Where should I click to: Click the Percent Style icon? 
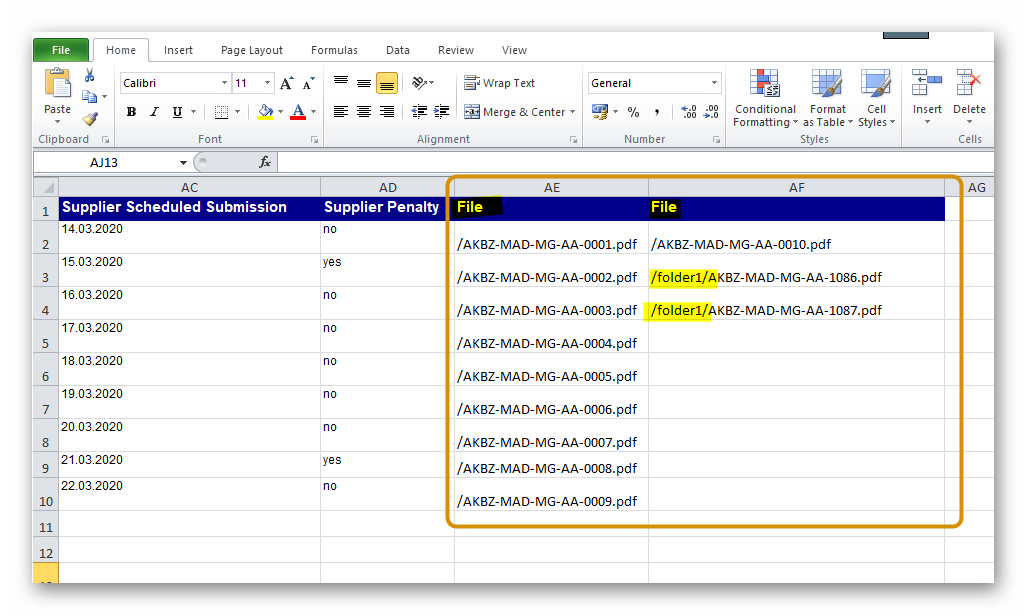tap(634, 112)
